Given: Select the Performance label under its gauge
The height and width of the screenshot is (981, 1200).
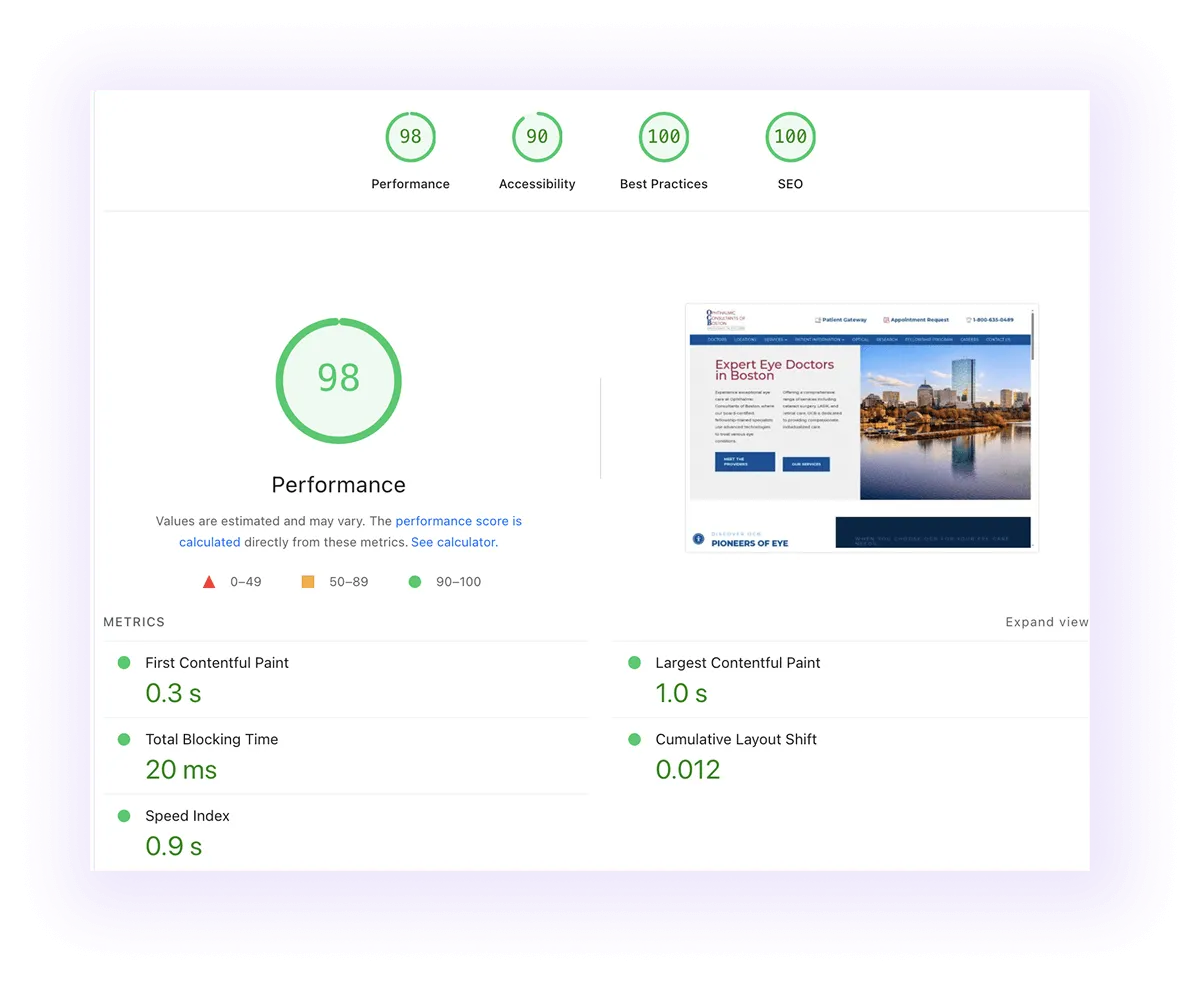Looking at the screenshot, I should (x=410, y=183).
